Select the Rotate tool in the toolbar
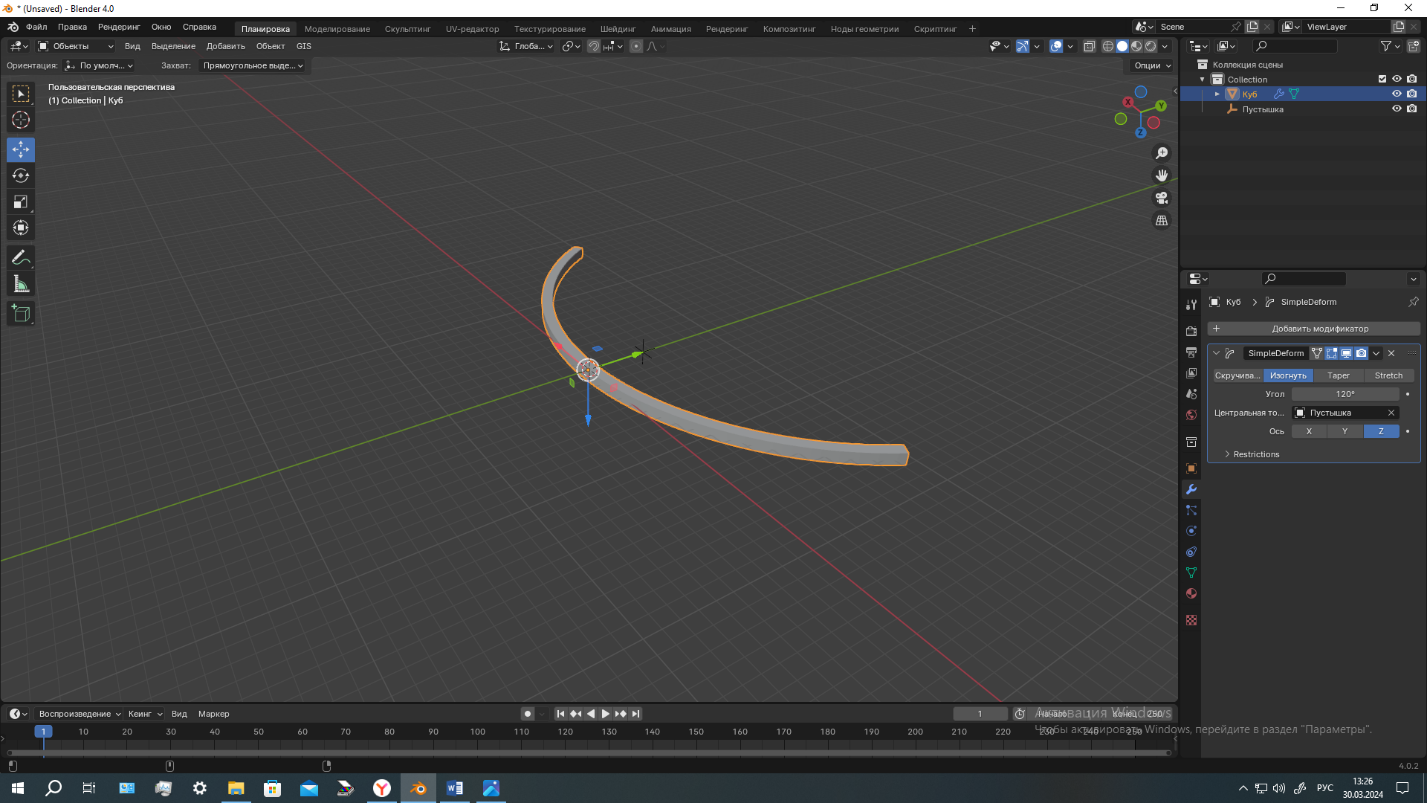Screen dimensions: 1427x803 click(x=21, y=176)
